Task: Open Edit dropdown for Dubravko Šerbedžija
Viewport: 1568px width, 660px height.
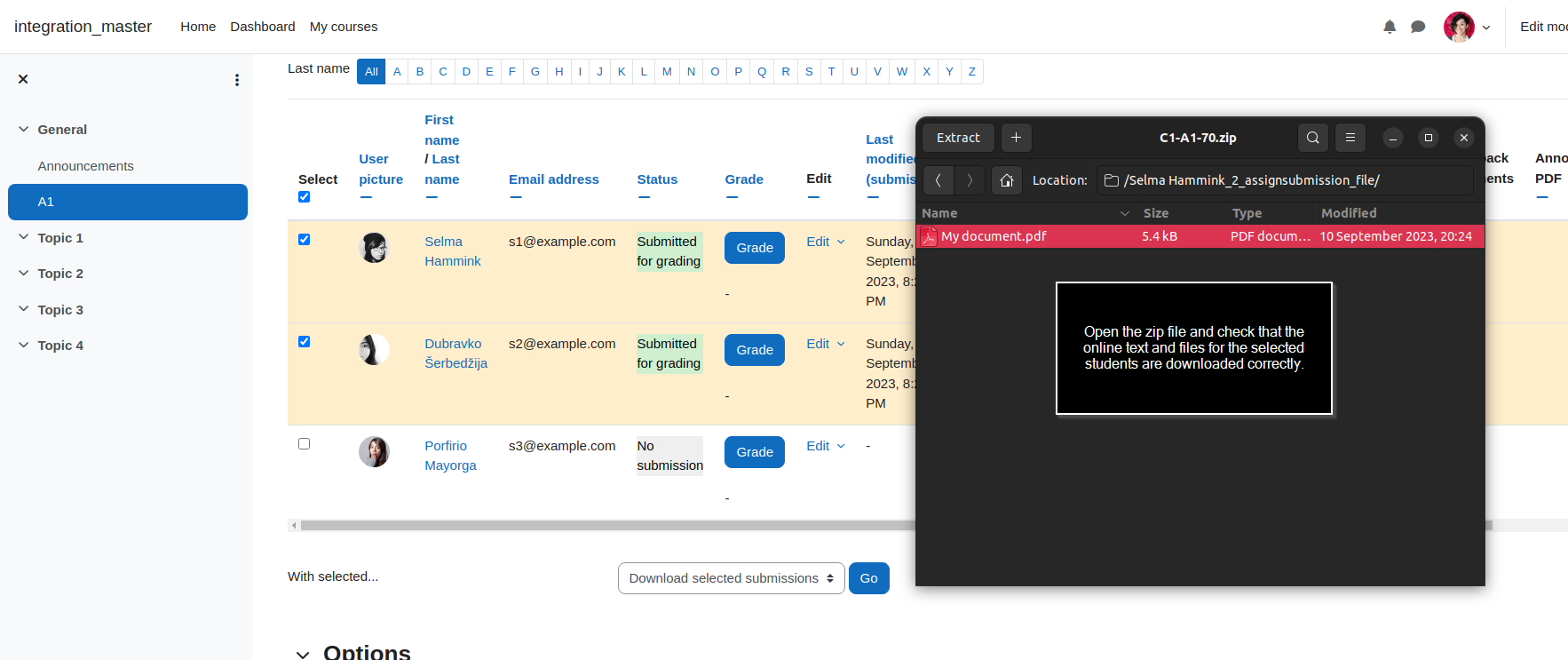Action: tap(826, 344)
